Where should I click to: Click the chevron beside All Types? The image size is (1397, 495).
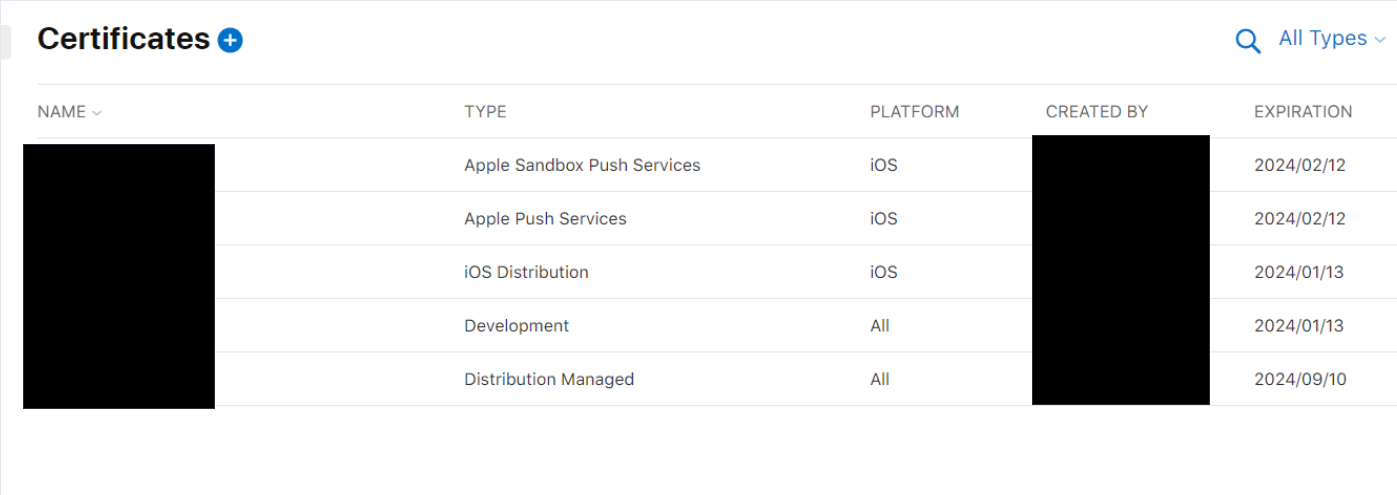point(1379,41)
